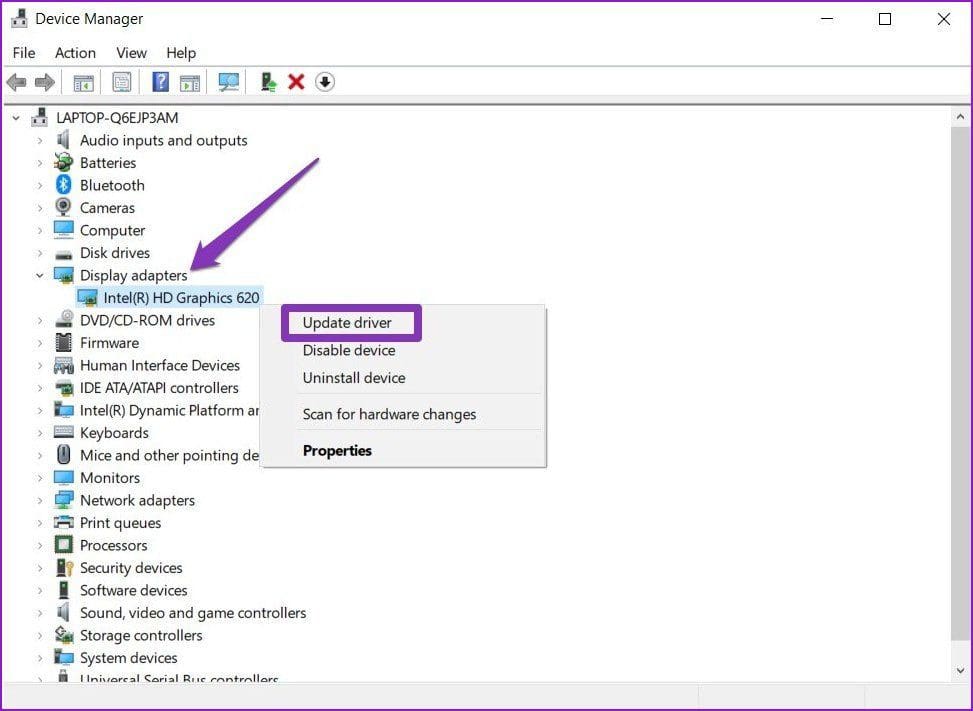Expand the Audio inputs and outputs node
This screenshot has width=973, height=711.
pyautogui.click(x=40, y=141)
